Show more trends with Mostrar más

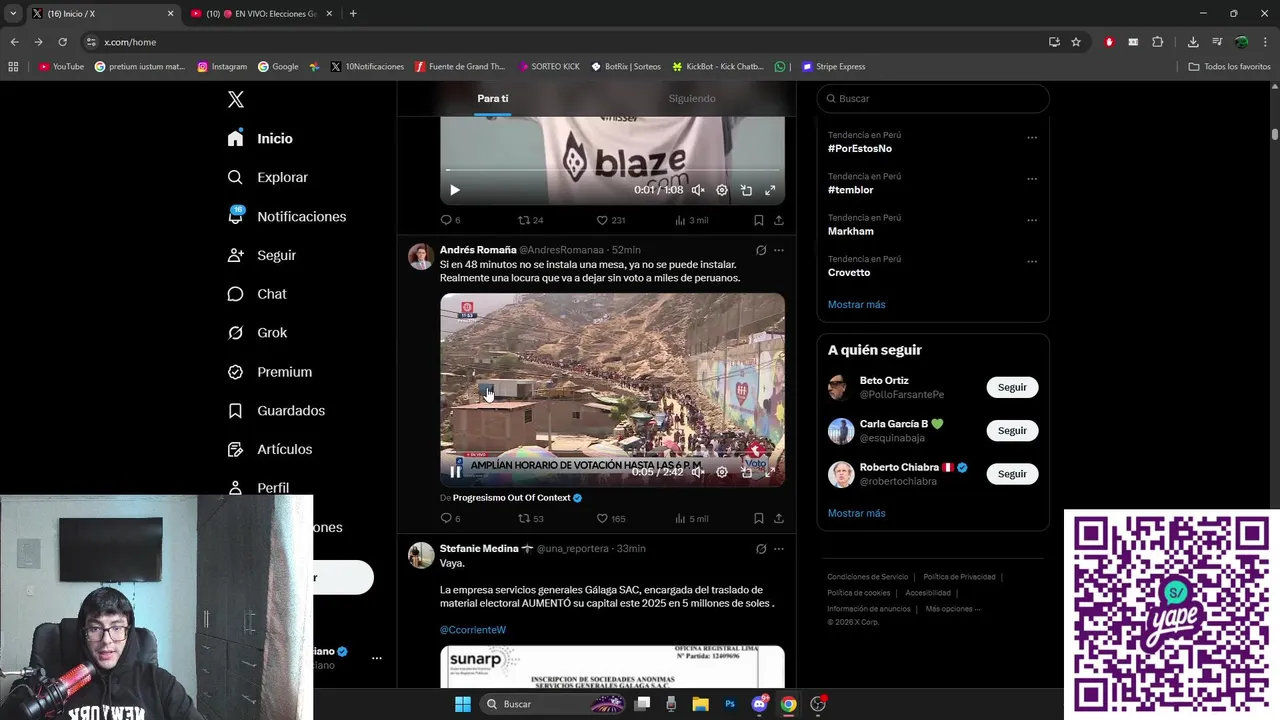(857, 304)
